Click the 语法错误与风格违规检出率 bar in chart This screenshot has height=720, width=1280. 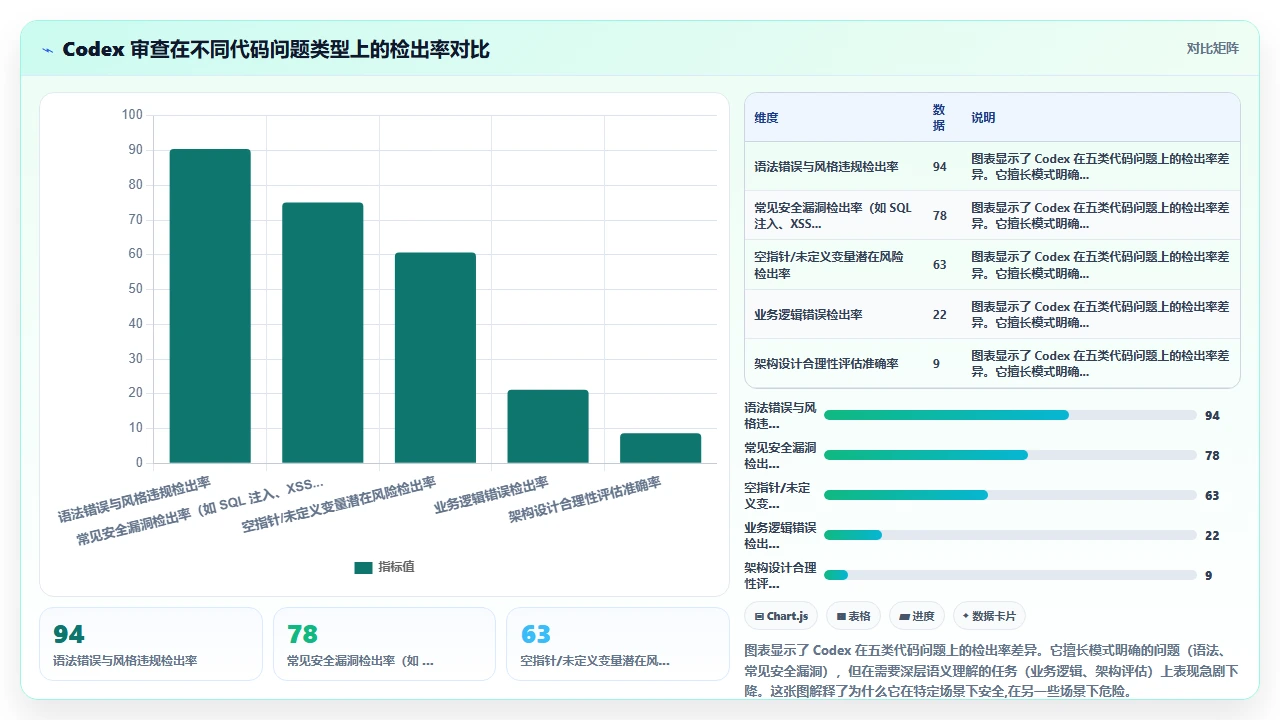[210, 306]
